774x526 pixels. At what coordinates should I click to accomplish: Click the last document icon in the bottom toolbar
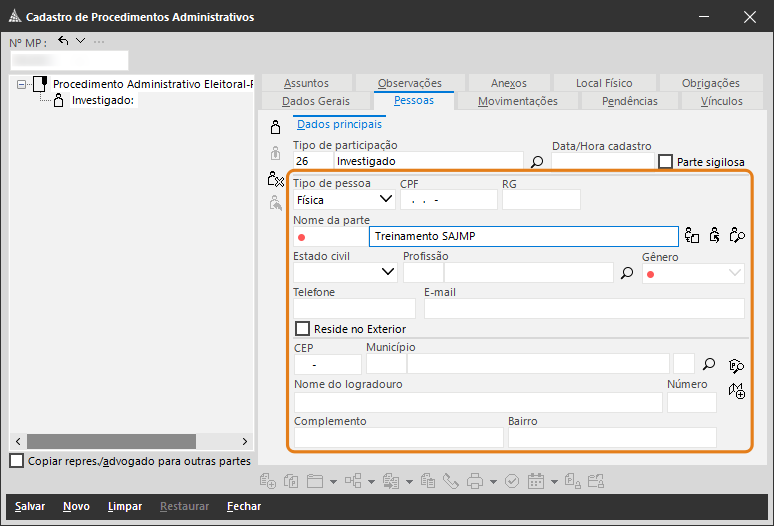click(596, 481)
